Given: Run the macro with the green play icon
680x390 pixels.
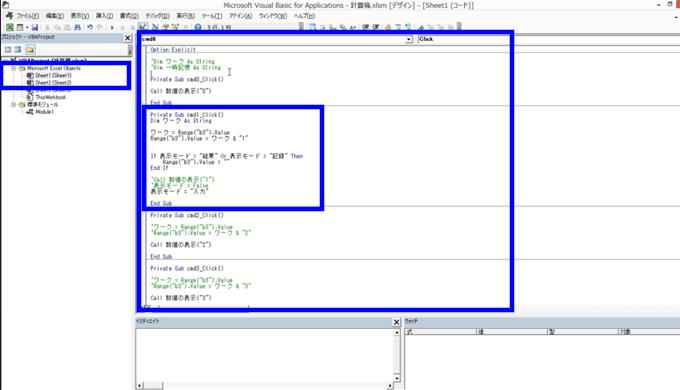Looking at the screenshot, I should [x=112, y=27].
